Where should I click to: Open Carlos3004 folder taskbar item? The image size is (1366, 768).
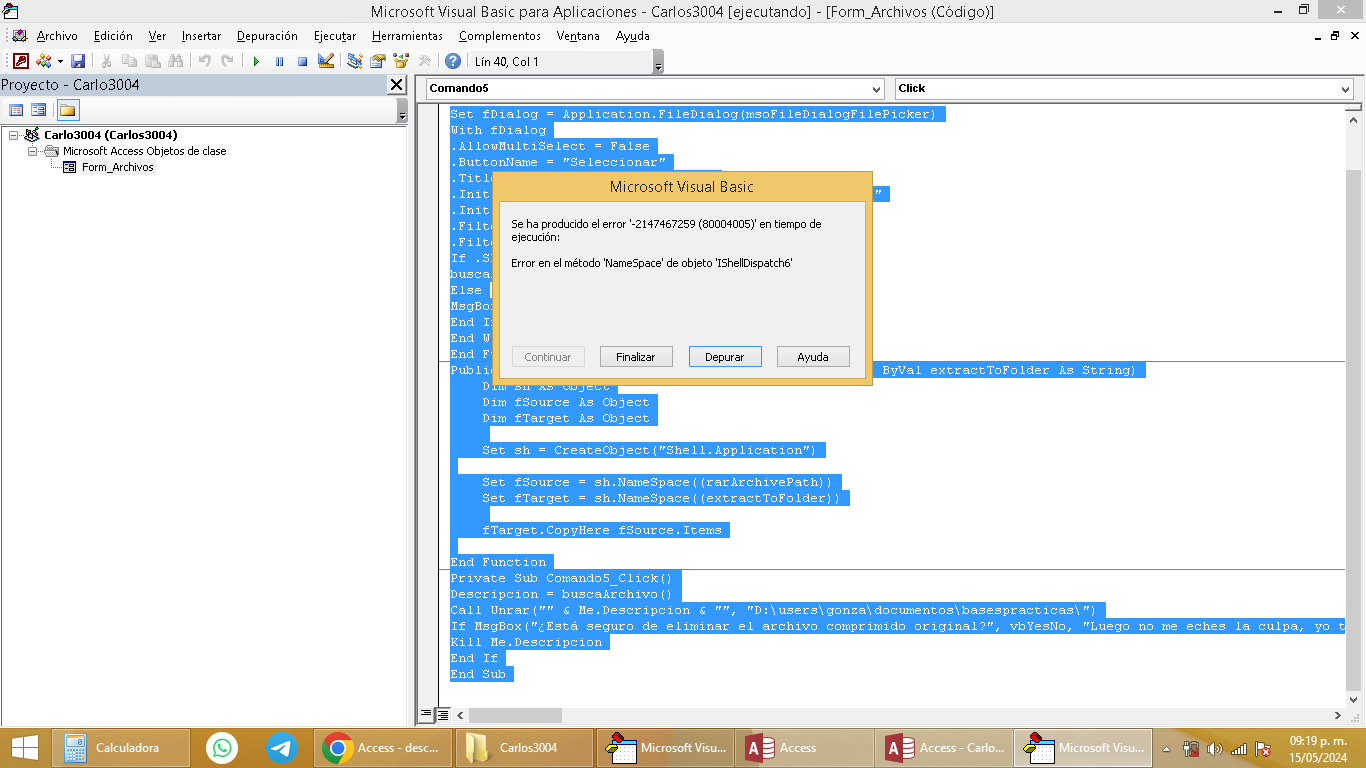523,747
